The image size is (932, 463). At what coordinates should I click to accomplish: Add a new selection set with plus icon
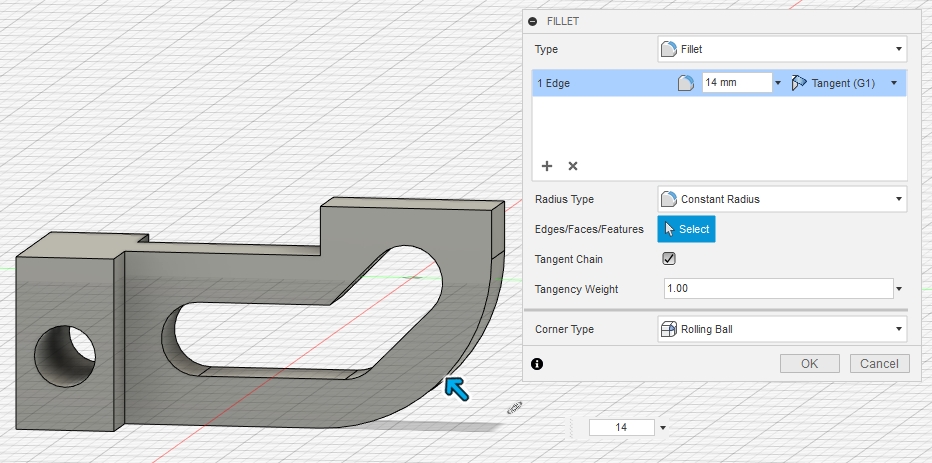pyautogui.click(x=547, y=166)
